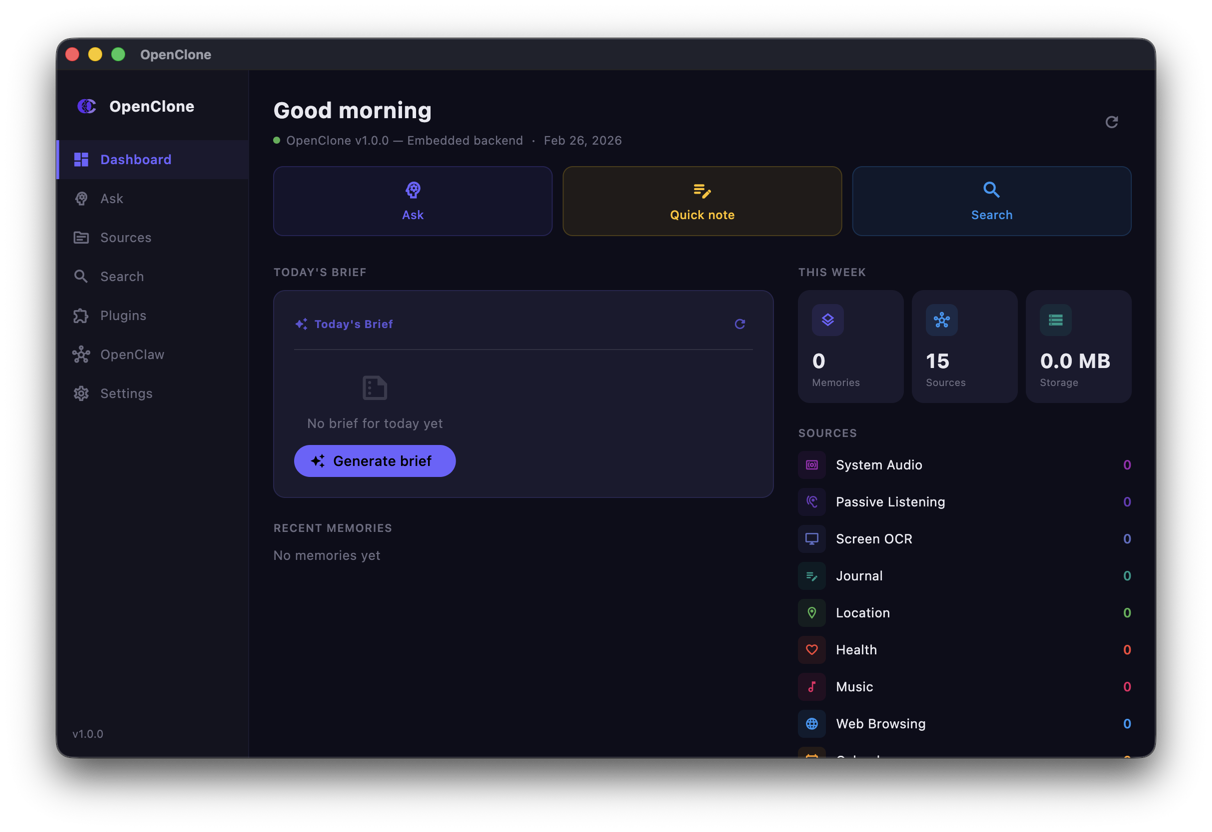The width and height of the screenshot is (1212, 832).
Task: Click the refresh icon near the greeting
Action: [x=1111, y=121]
